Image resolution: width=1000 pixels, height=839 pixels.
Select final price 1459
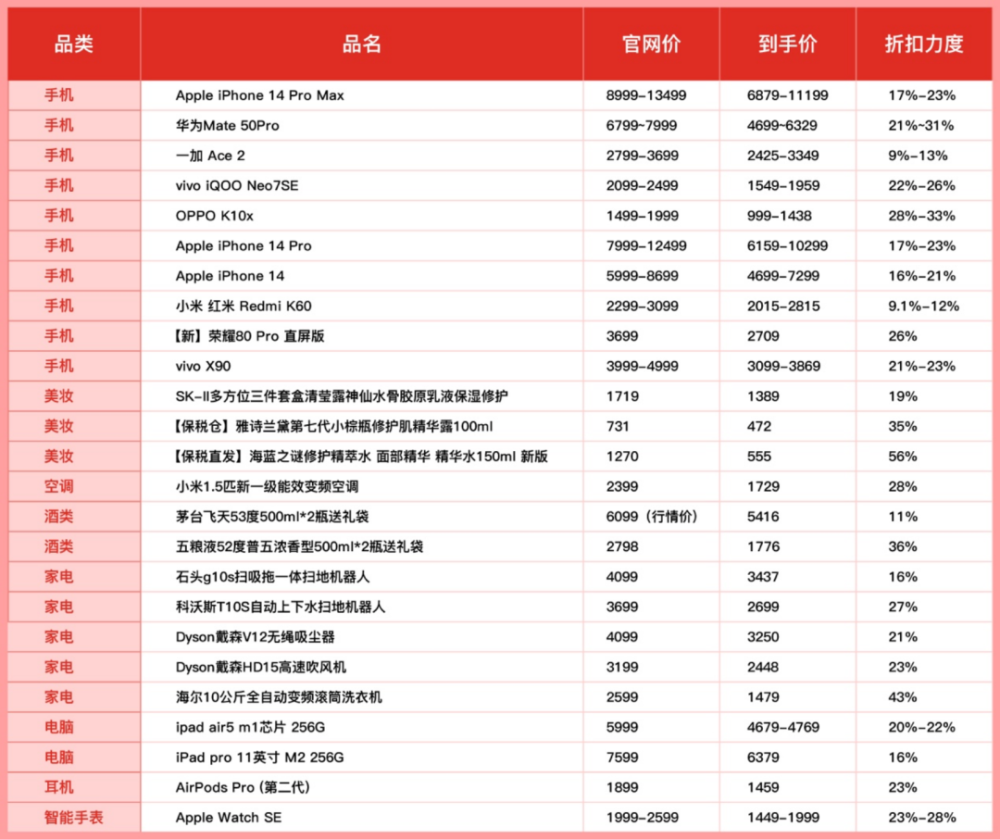(763, 787)
